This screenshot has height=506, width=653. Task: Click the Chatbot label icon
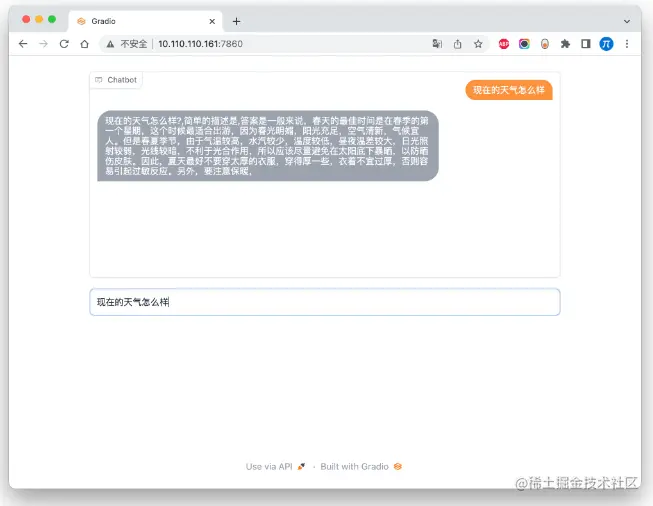point(99,80)
